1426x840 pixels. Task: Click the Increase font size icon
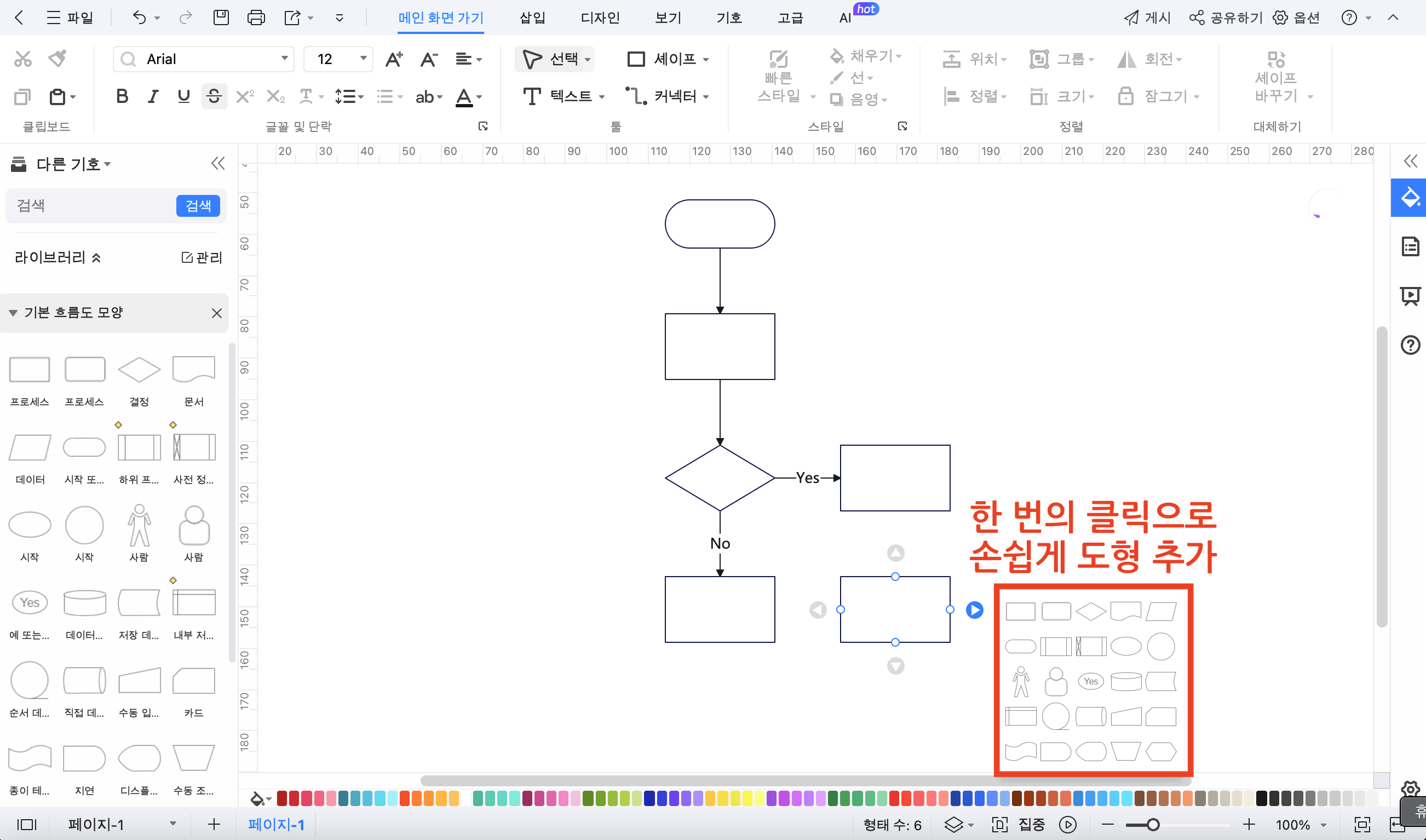393,59
